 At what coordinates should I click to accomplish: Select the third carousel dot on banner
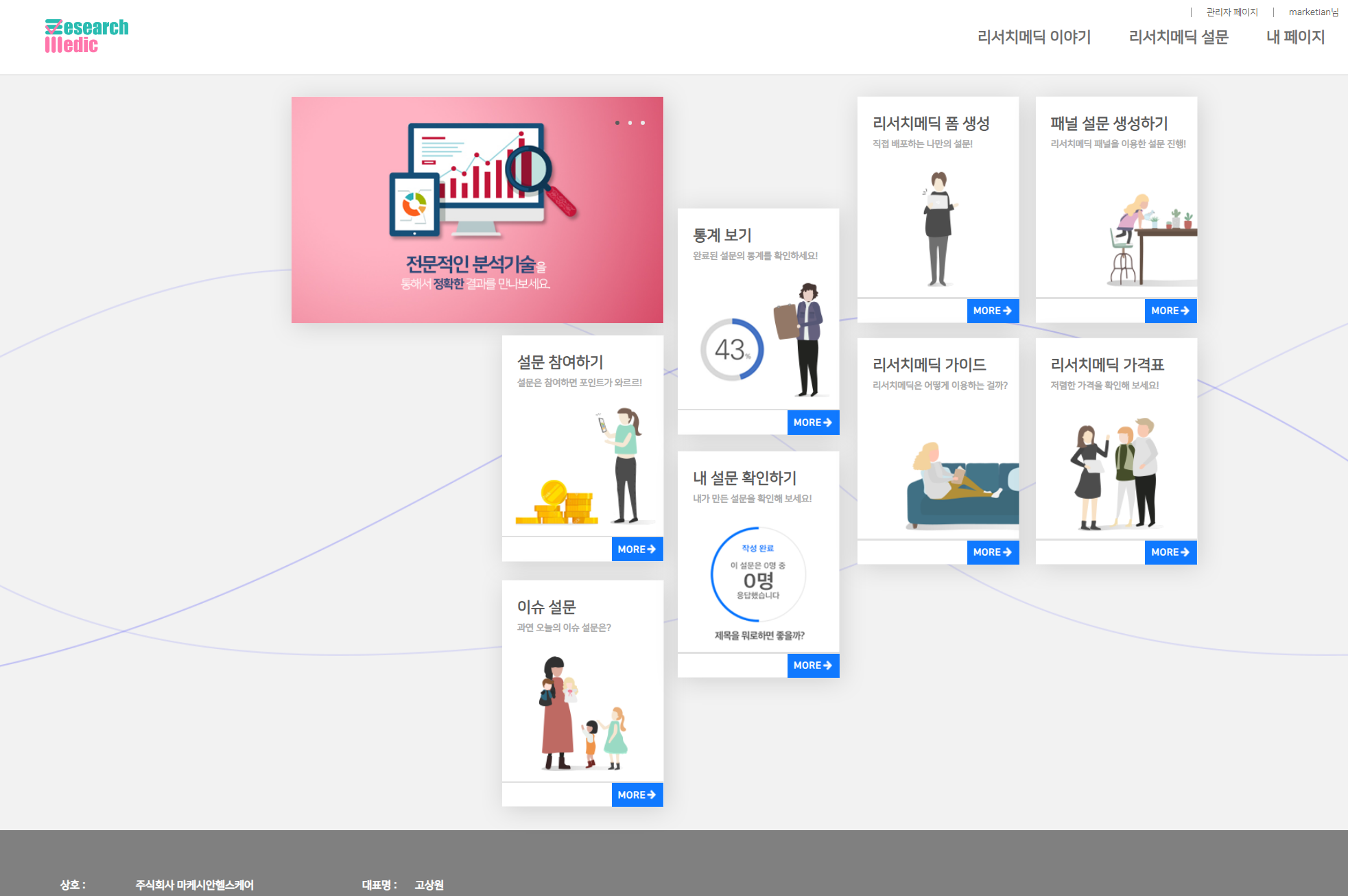click(x=643, y=123)
